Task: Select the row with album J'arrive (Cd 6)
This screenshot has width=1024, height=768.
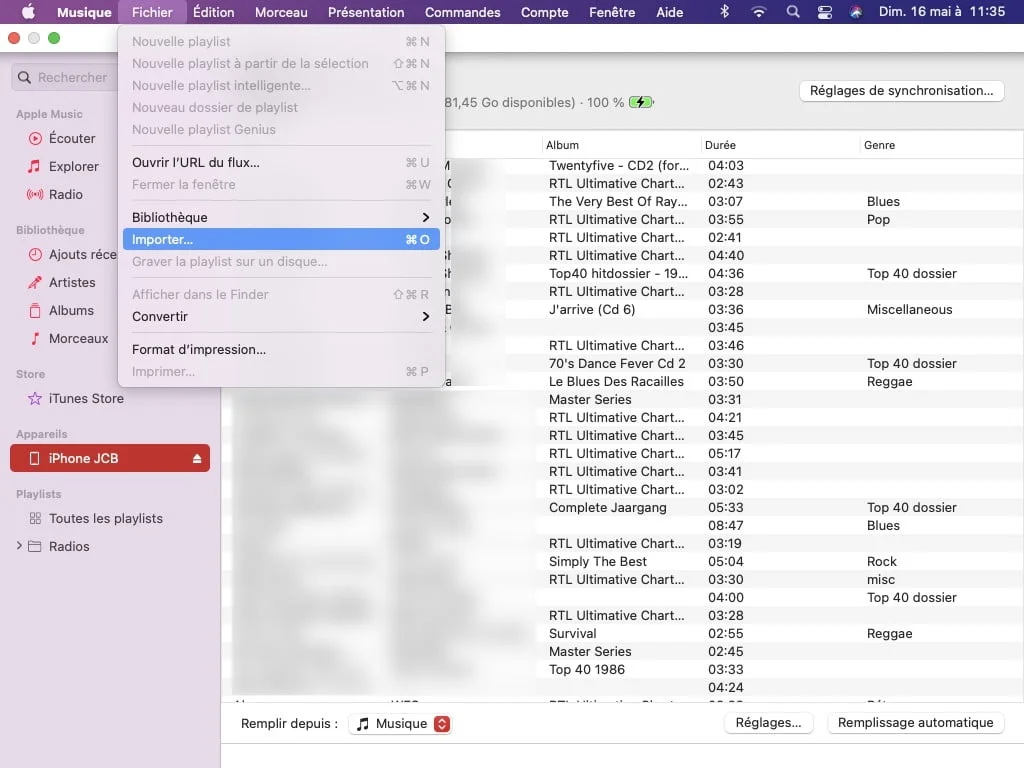Action: (622, 310)
